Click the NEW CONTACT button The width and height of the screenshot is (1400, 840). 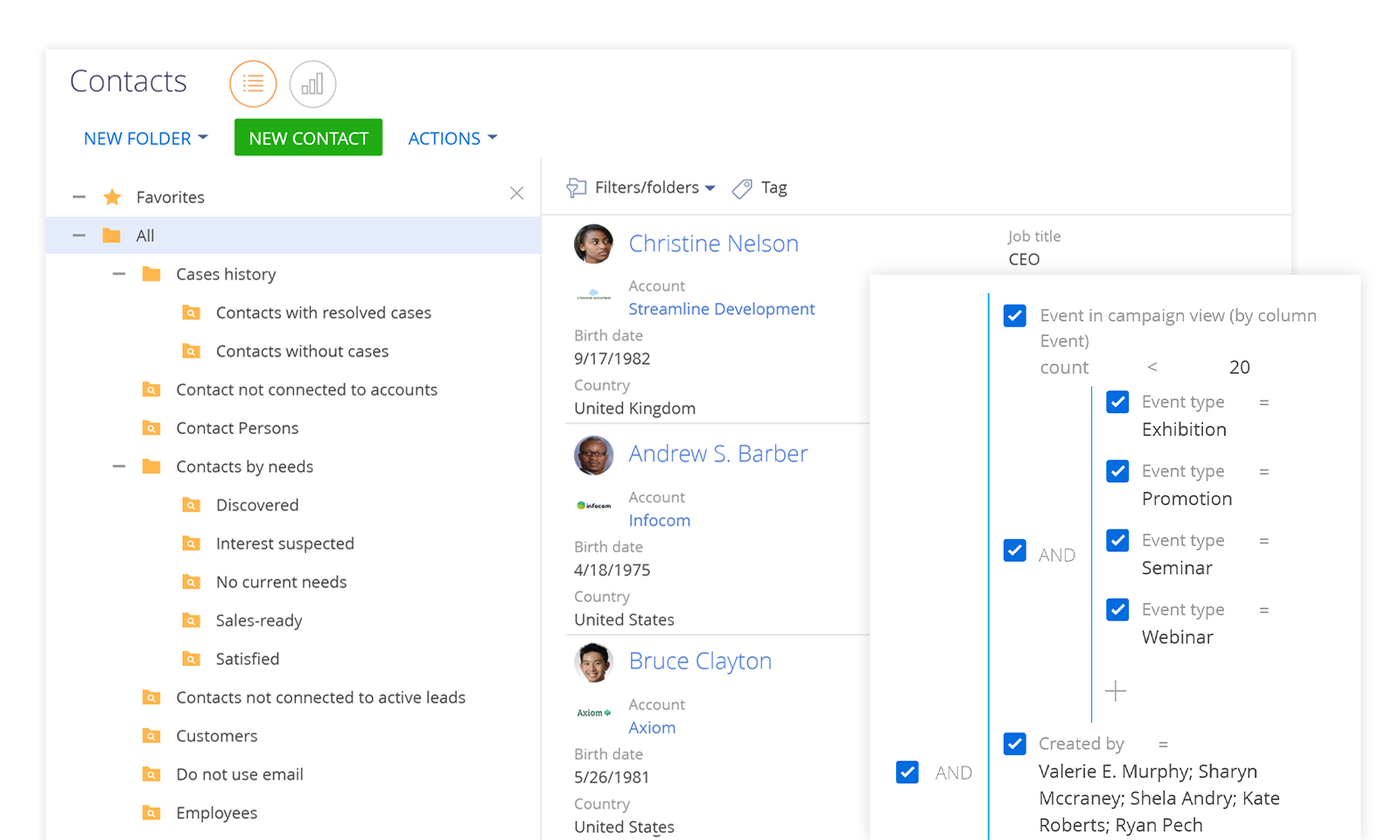(308, 137)
